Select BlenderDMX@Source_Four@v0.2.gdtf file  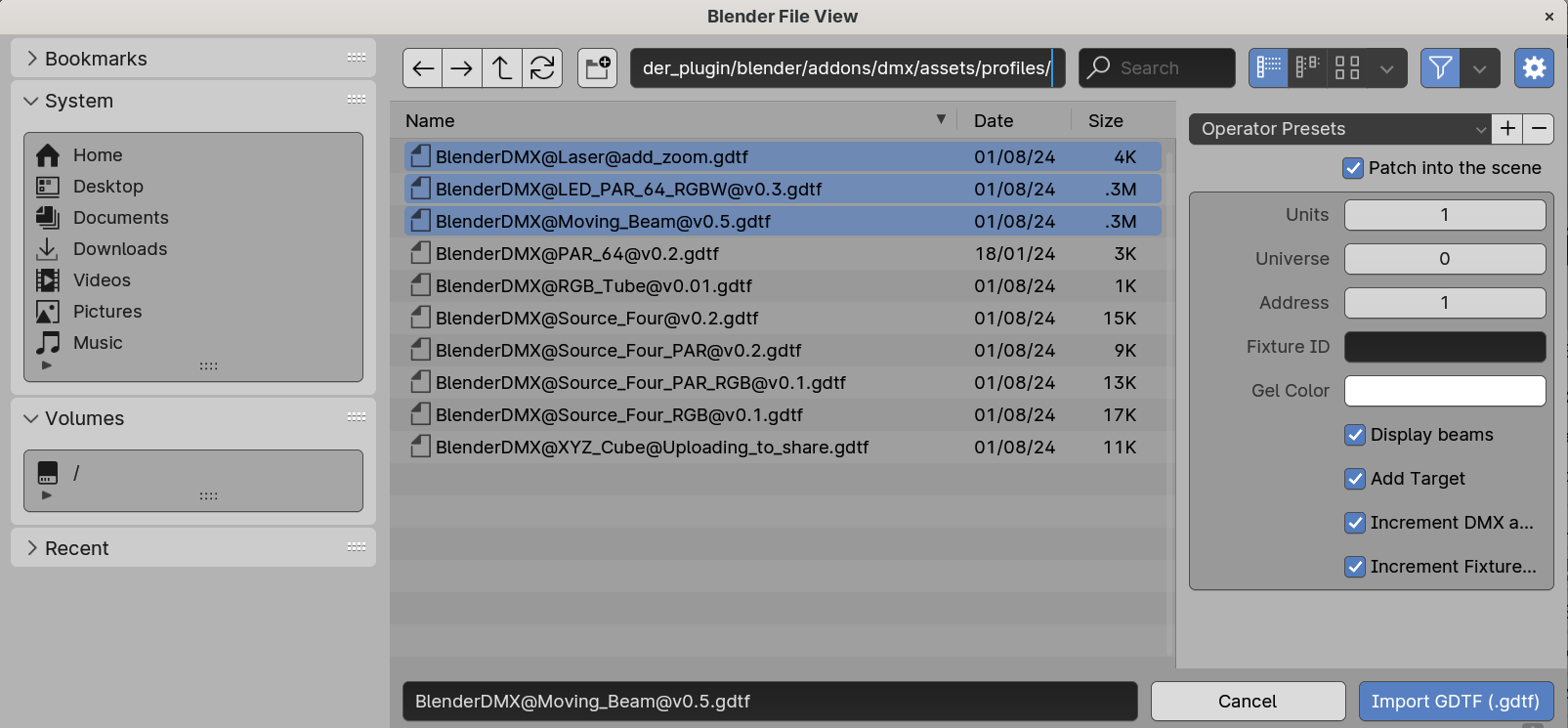(x=783, y=318)
